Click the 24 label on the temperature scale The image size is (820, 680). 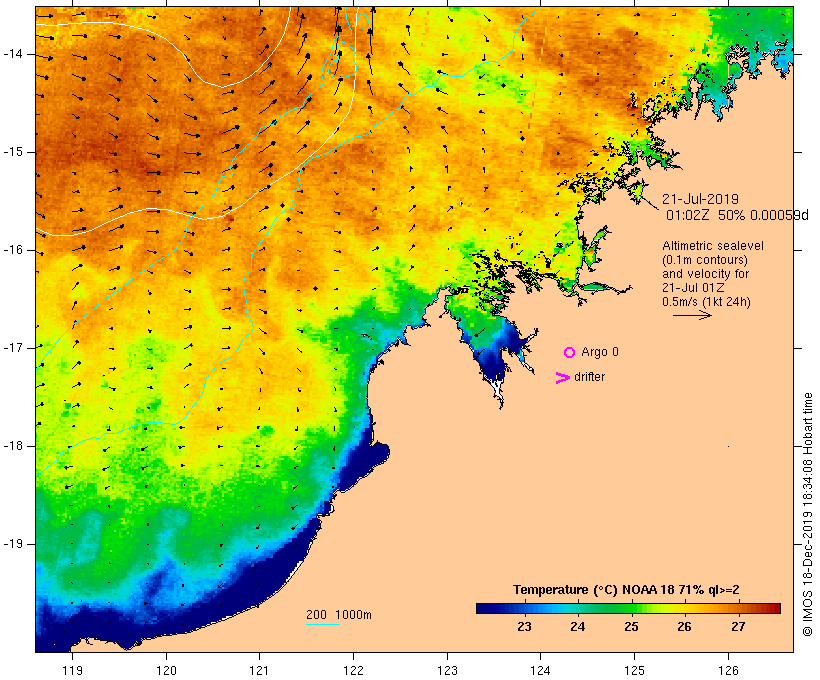578,626
